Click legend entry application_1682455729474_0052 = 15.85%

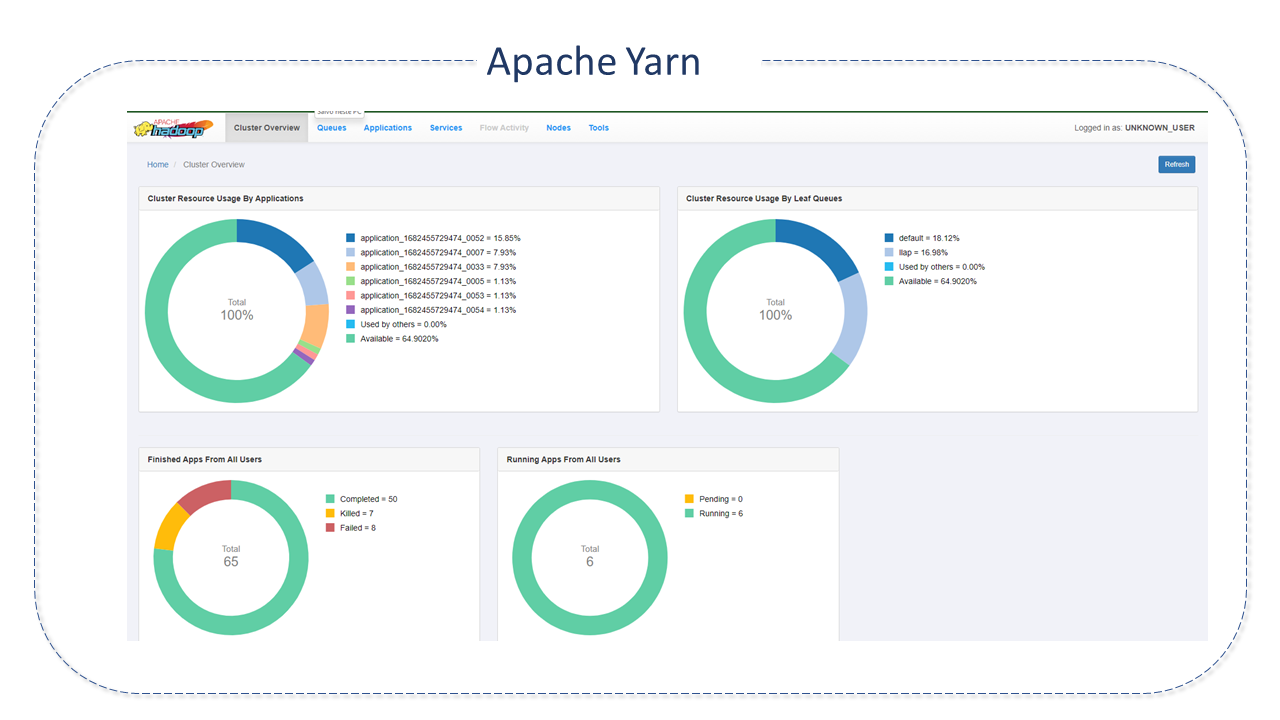click(440, 238)
